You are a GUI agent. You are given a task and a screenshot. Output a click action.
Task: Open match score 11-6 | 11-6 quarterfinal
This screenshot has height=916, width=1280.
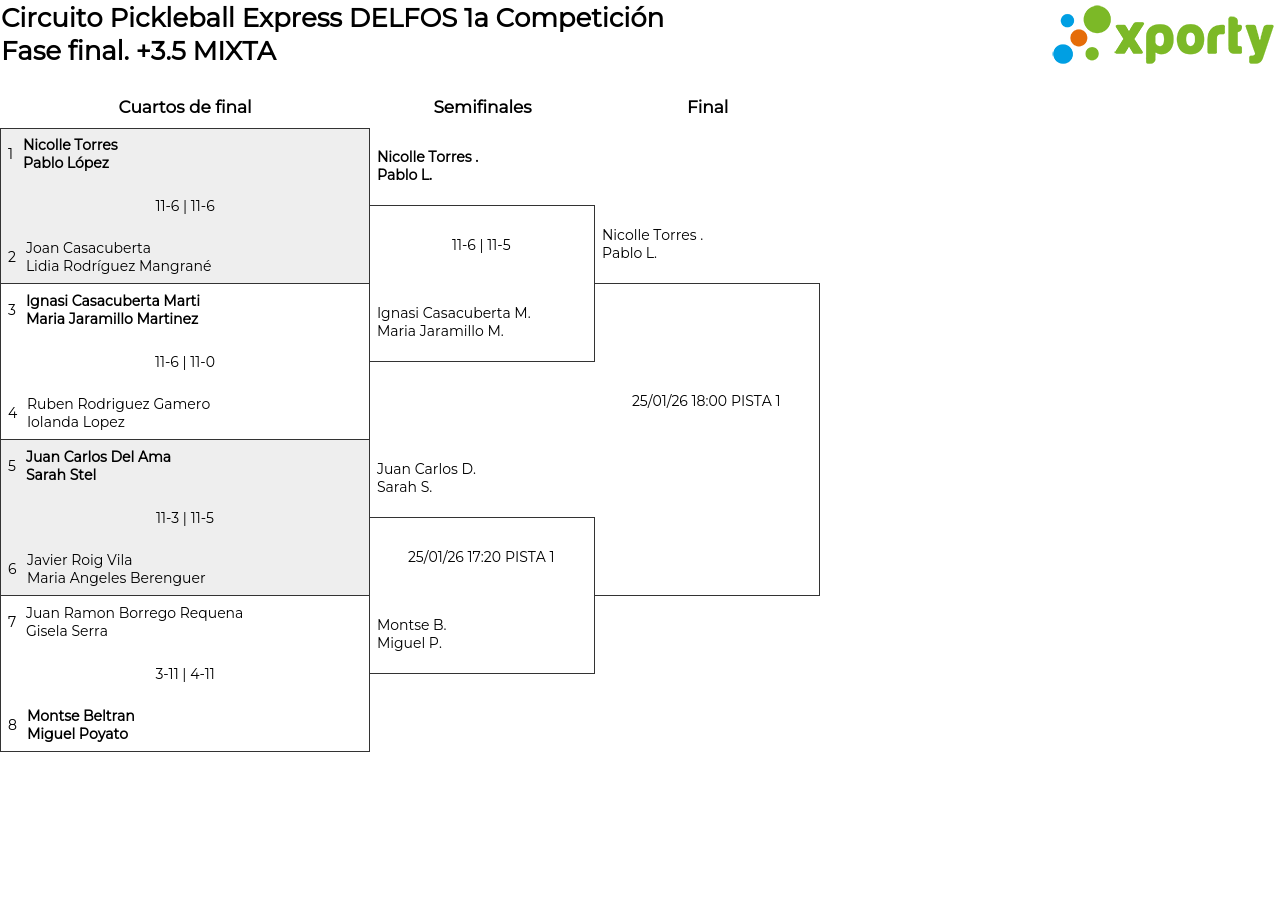coord(185,206)
